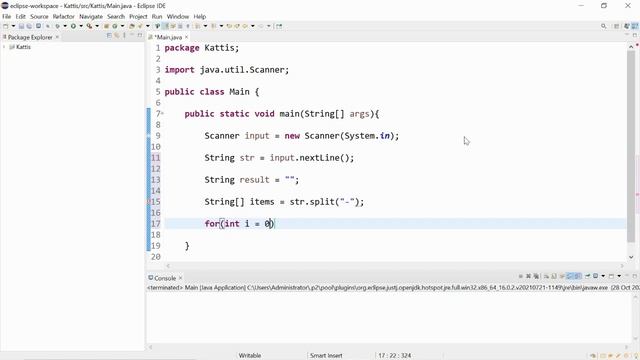Viewport: 640px width, 360px height.
Task: Click the New Java Class icon
Action: tap(115, 26)
